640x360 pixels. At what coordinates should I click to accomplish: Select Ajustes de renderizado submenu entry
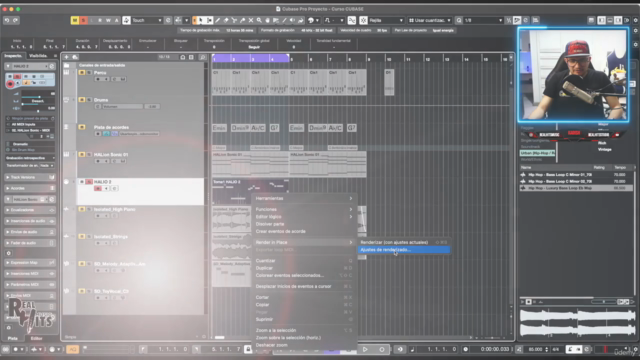point(404,250)
